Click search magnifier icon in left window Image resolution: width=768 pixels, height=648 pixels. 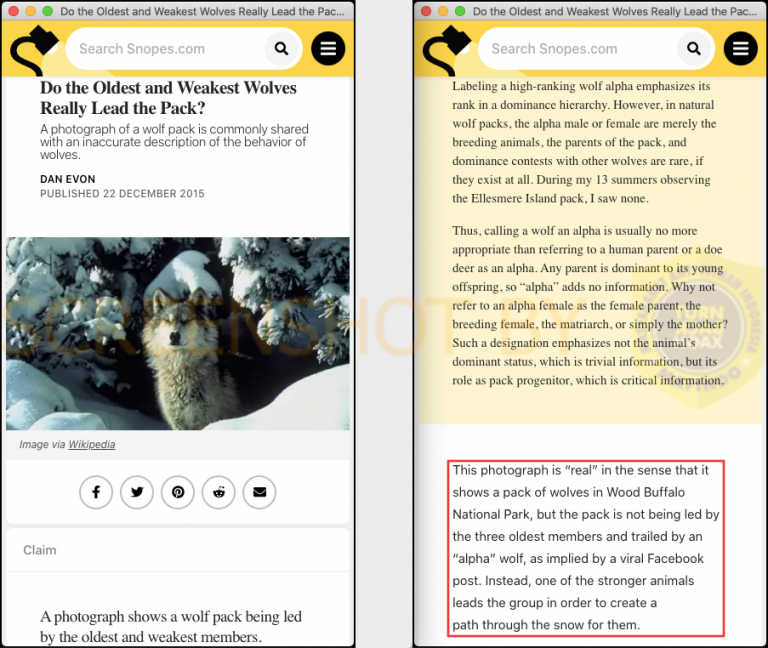(281, 48)
